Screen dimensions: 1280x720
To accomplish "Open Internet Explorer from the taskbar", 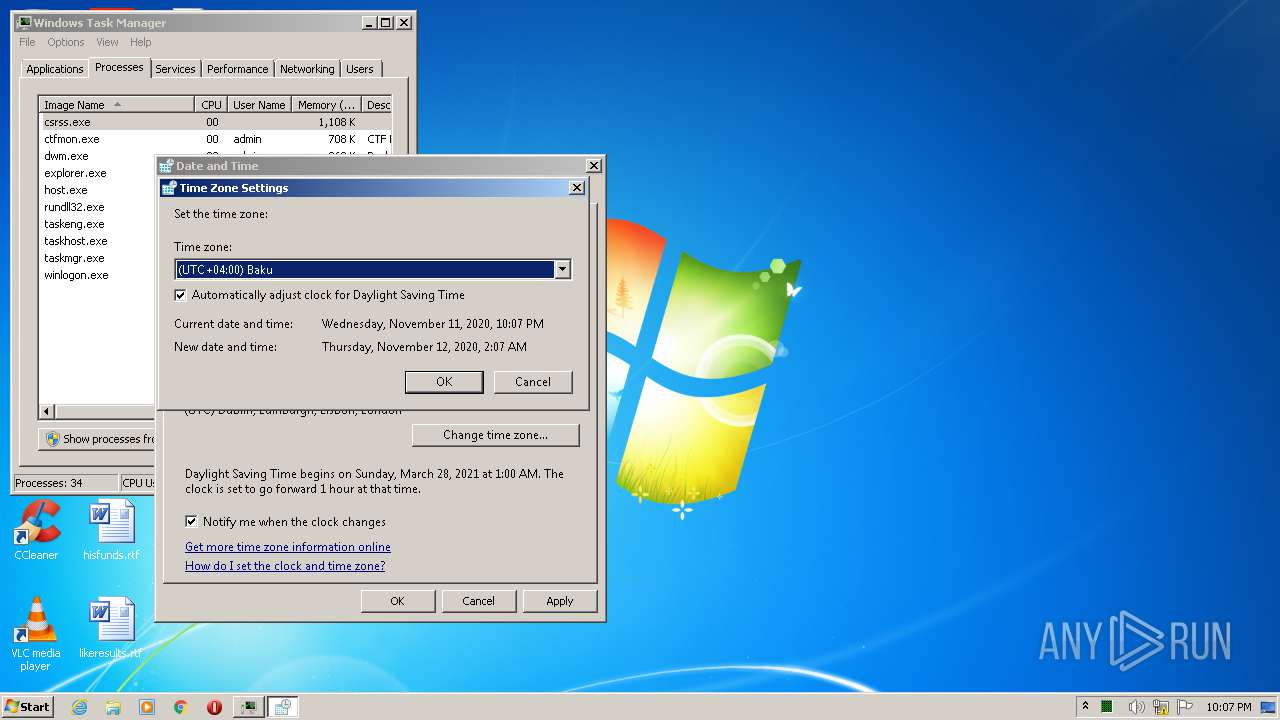I will pos(80,707).
